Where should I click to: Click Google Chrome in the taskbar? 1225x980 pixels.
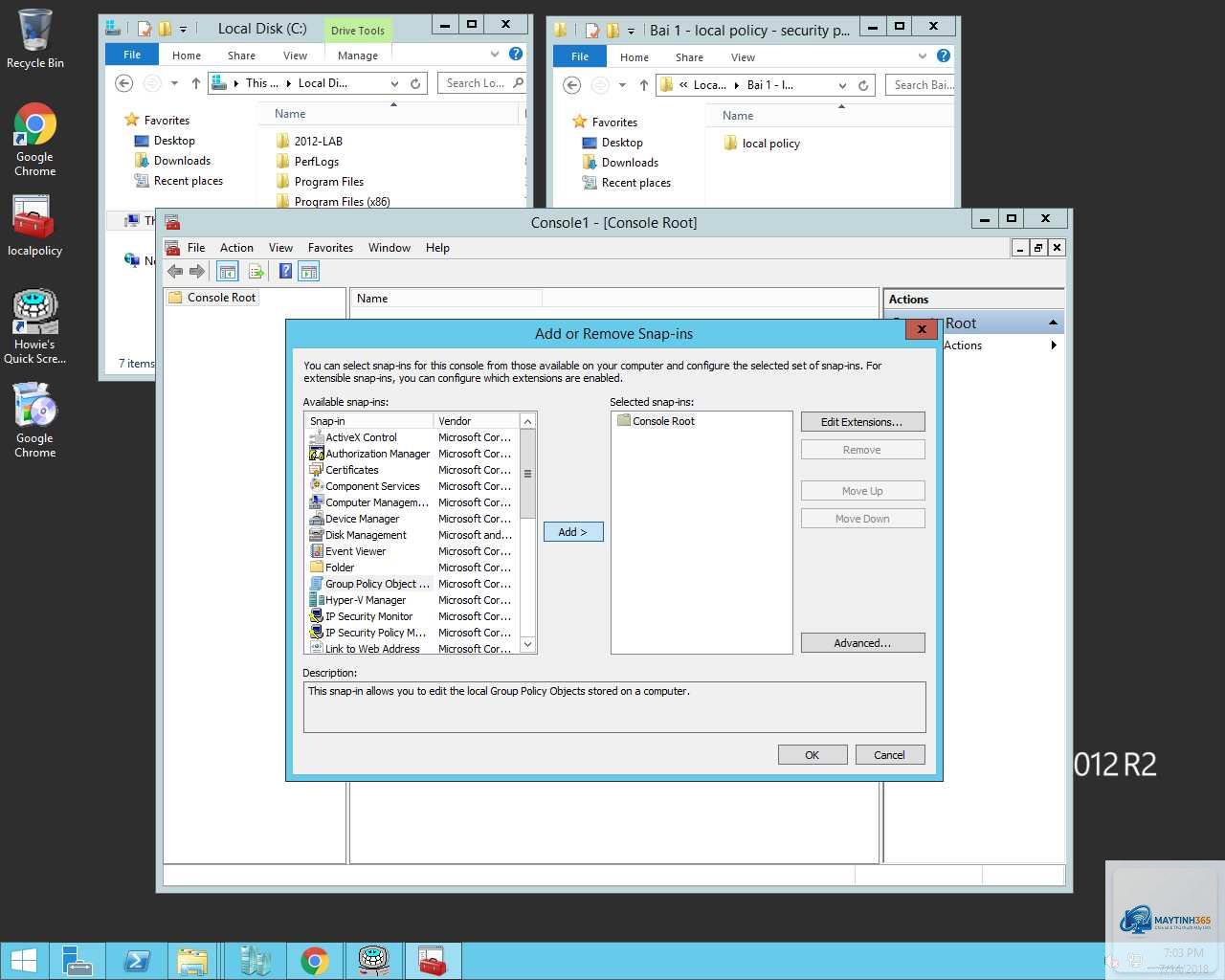(x=314, y=961)
